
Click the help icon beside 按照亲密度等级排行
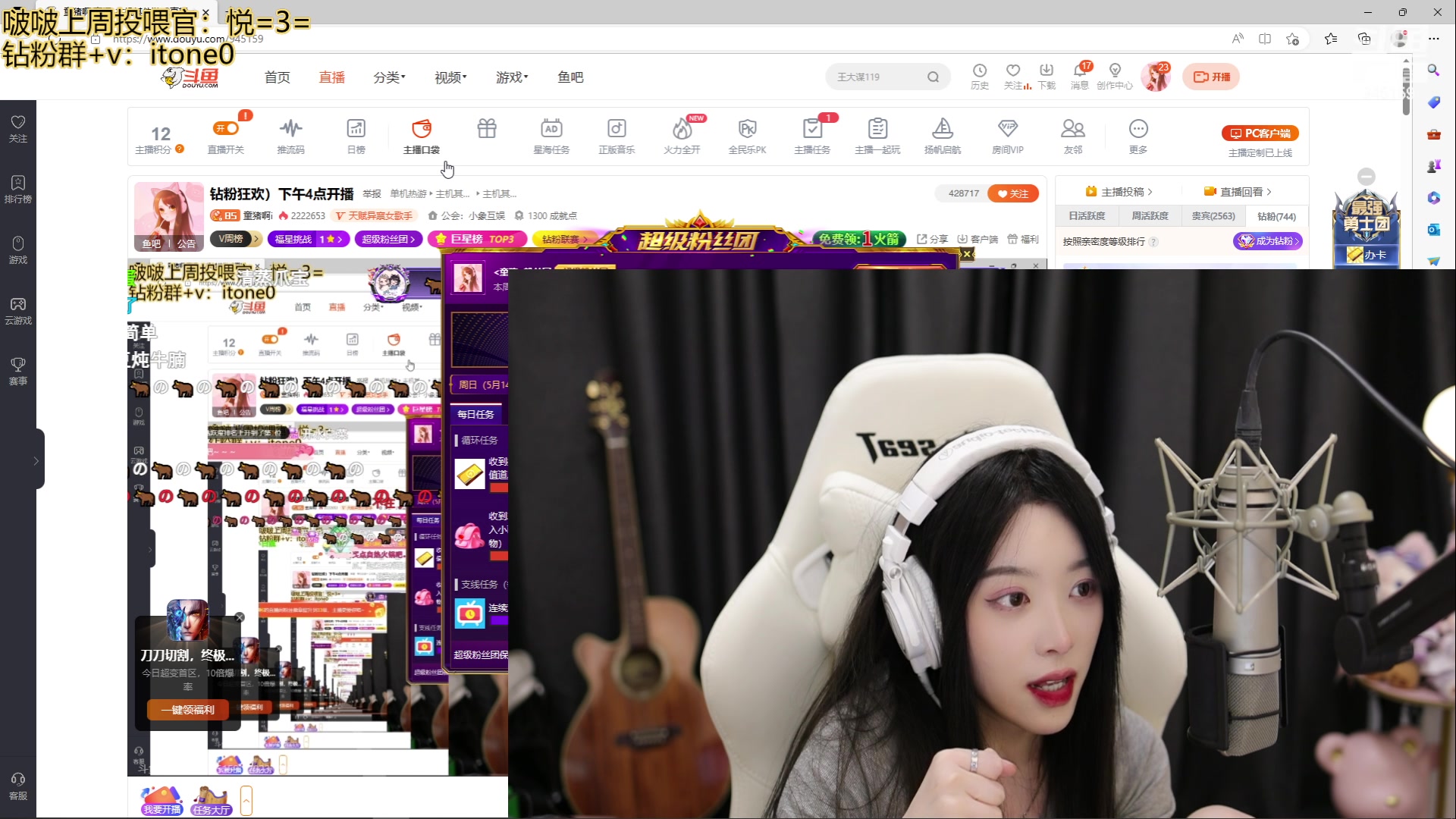click(1153, 242)
